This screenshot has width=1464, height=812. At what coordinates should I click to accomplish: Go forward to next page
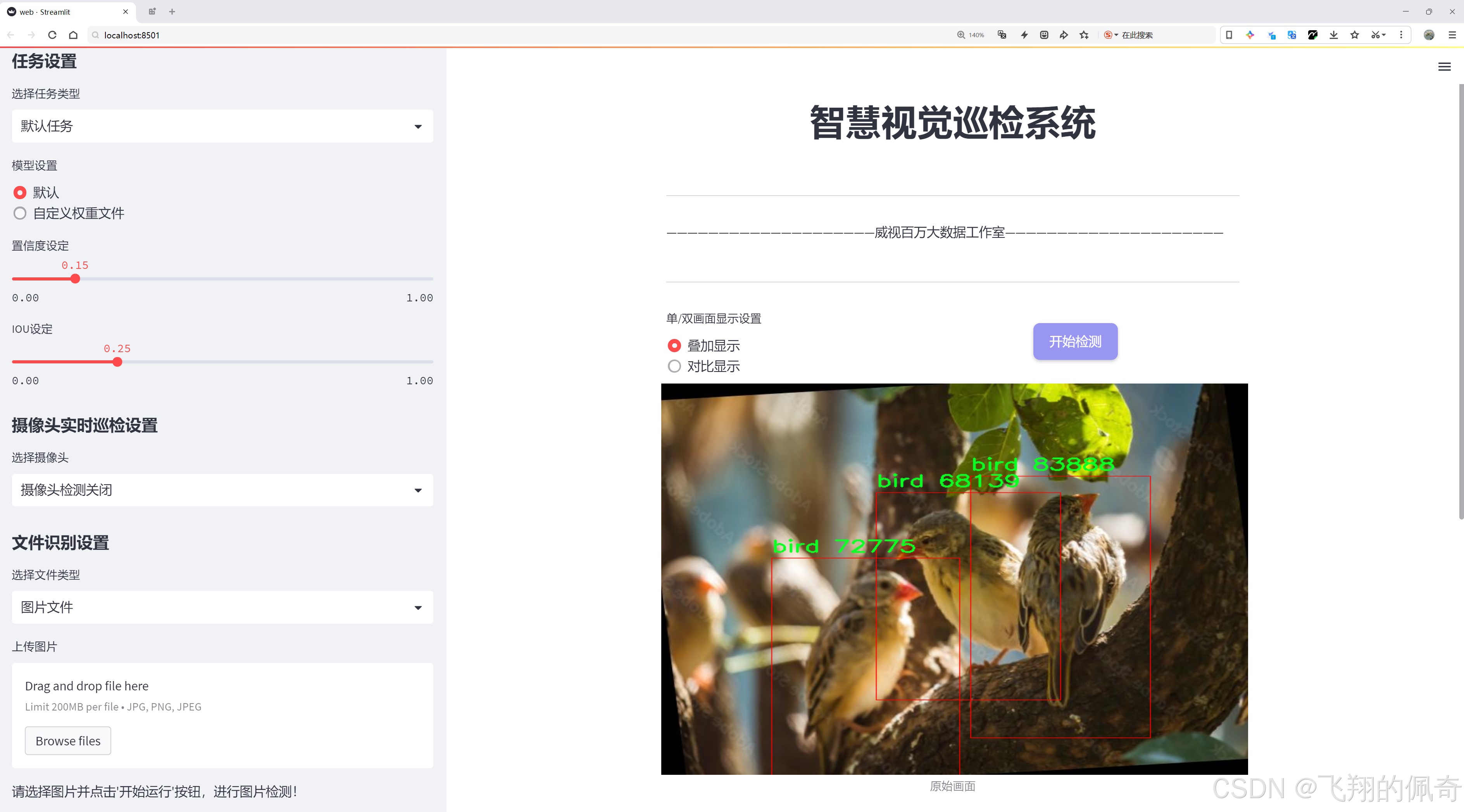click(31, 34)
